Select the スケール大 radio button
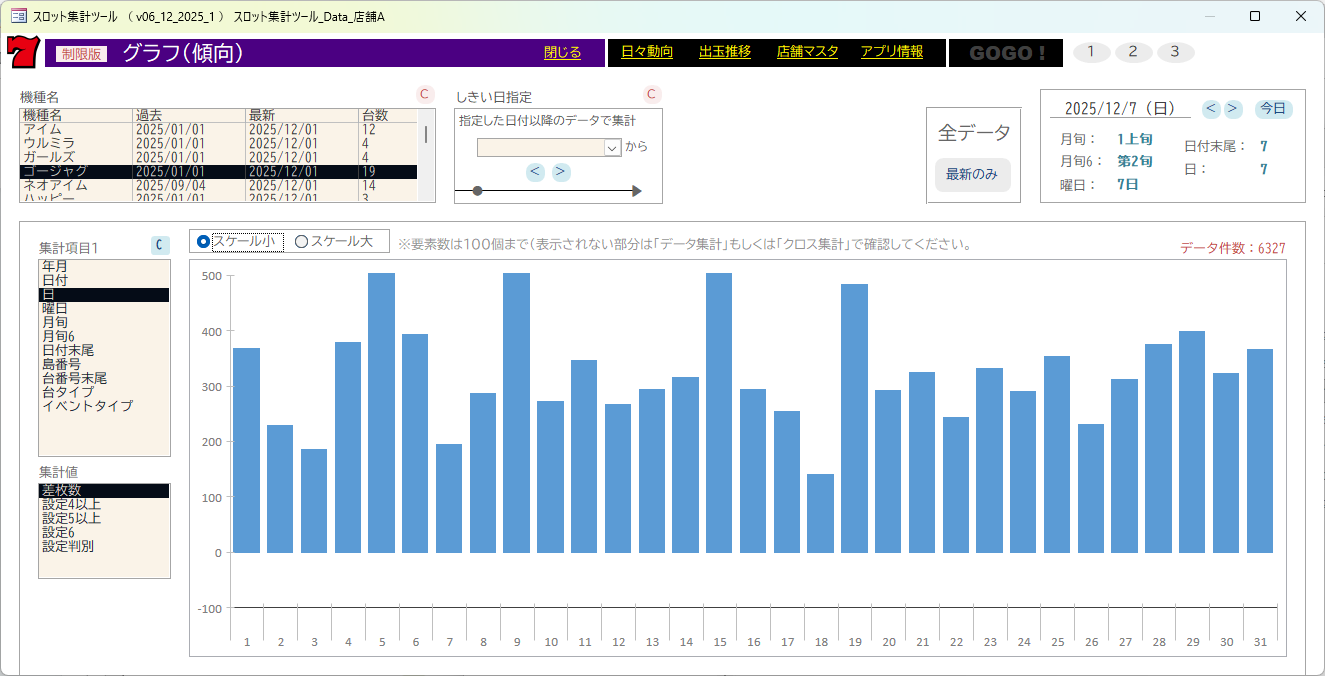This screenshot has height=676, width=1325. (301, 241)
